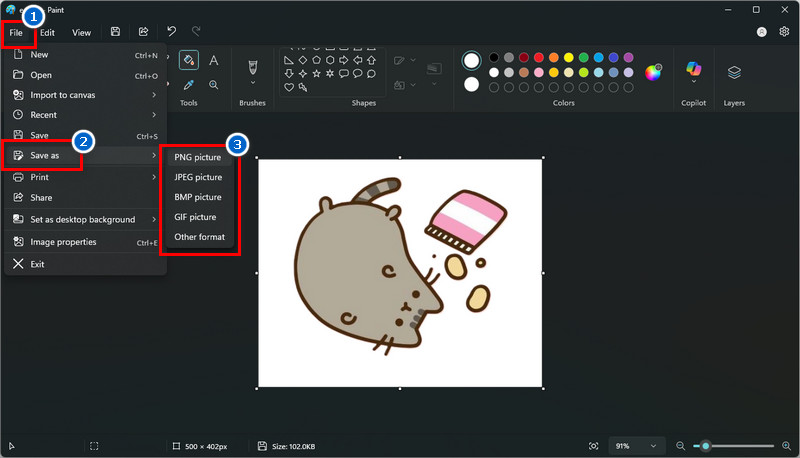Open the 91% zoom level dropdown

click(x=637, y=446)
